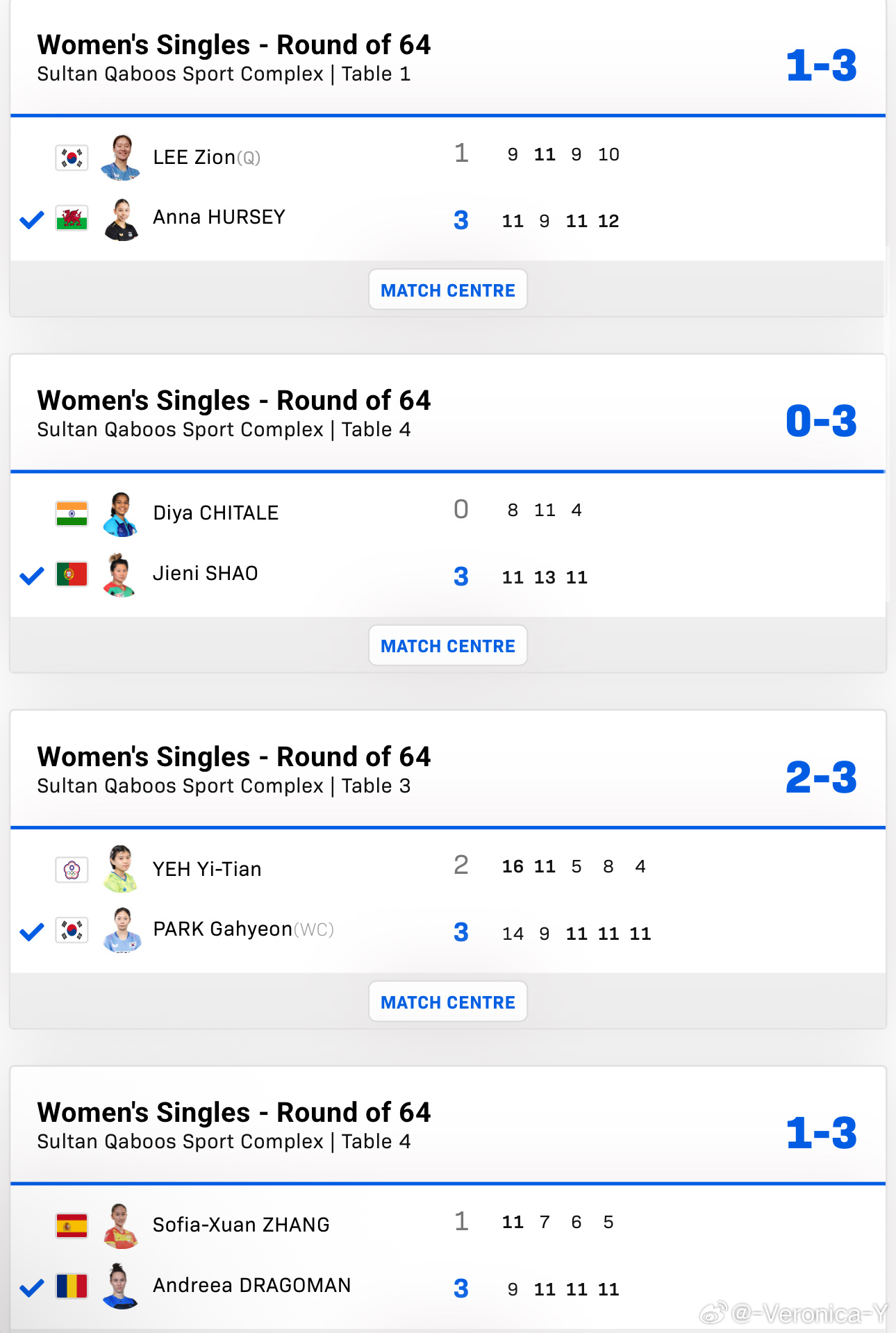Screen dimensions: 896x1333
Task: Click Romania flag beside Andreea DRAGOMAN
Action: tap(72, 1286)
